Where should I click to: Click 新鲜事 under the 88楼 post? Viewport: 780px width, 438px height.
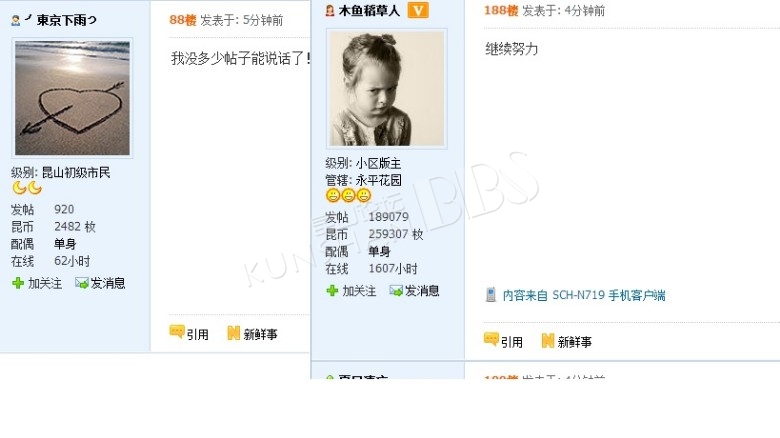(x=260, y=334)
